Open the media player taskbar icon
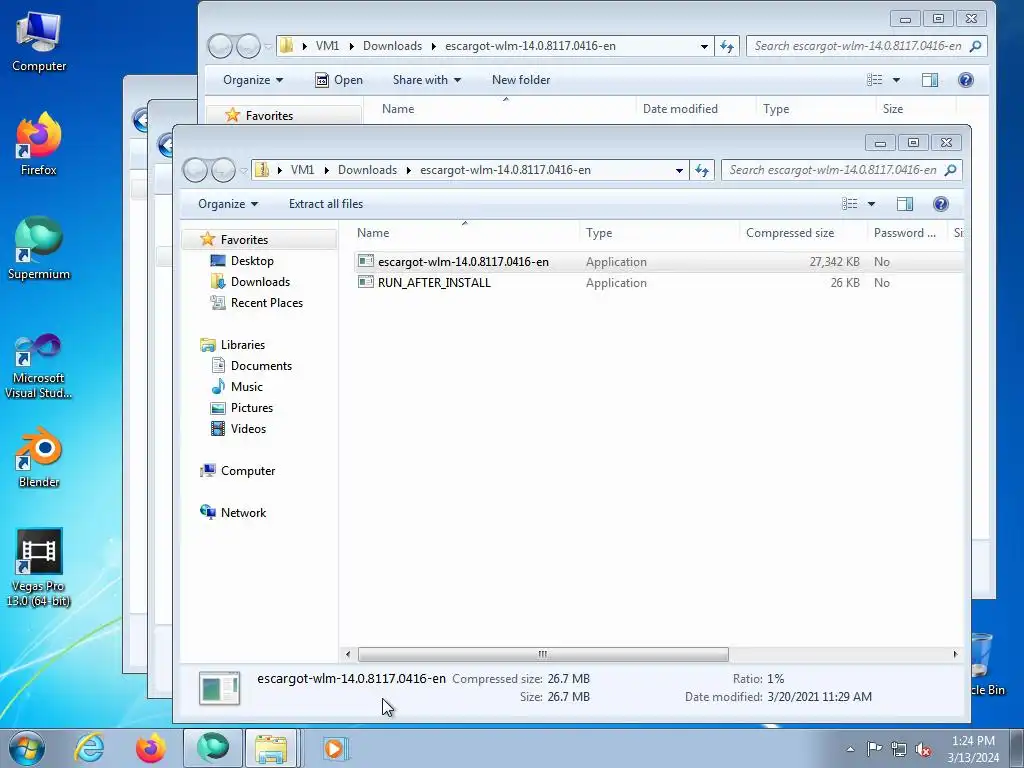The width and height of the screenshot is (1024, 768). (335, 748)
